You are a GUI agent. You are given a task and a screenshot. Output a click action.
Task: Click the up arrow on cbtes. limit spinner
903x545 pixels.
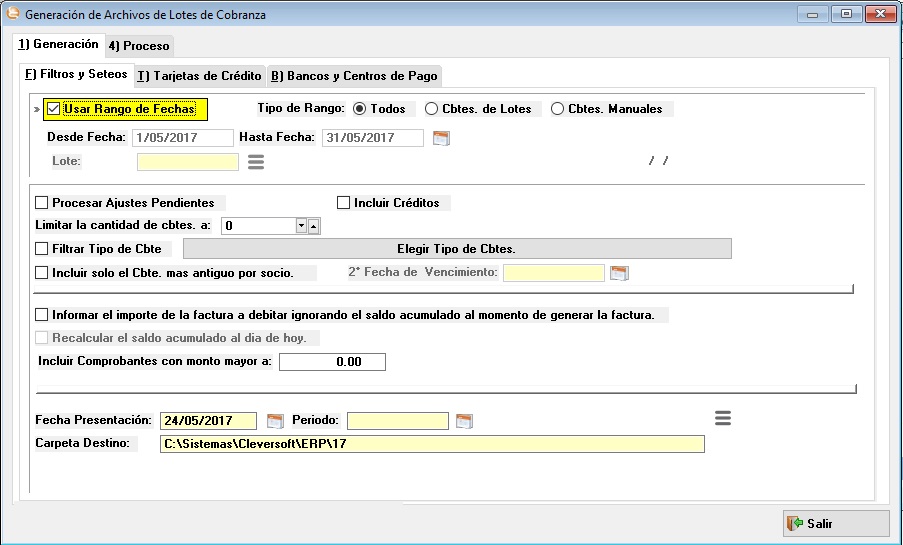314,226
